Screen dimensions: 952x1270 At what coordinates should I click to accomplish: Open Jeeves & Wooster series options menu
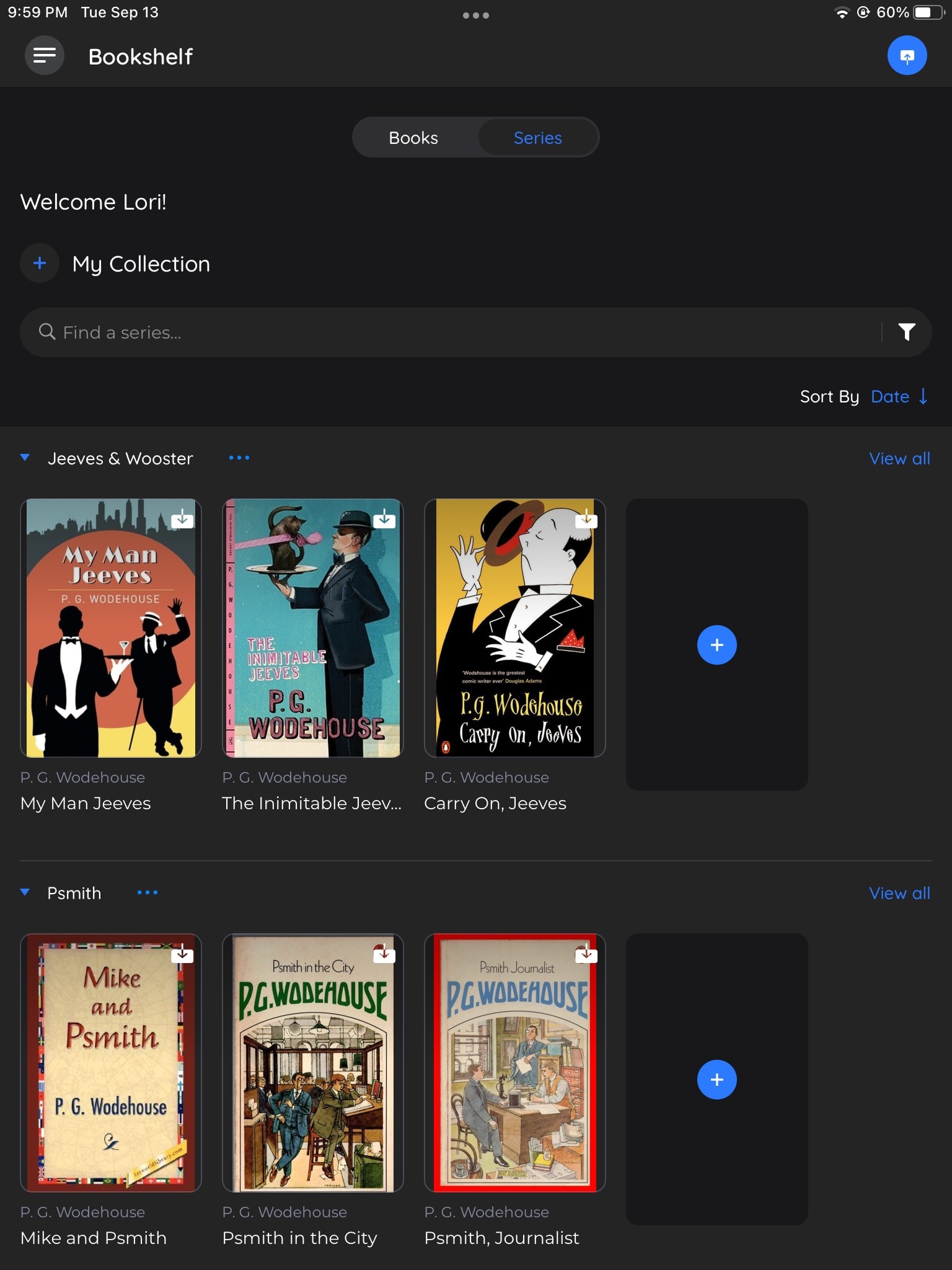(x=239, y=458)
